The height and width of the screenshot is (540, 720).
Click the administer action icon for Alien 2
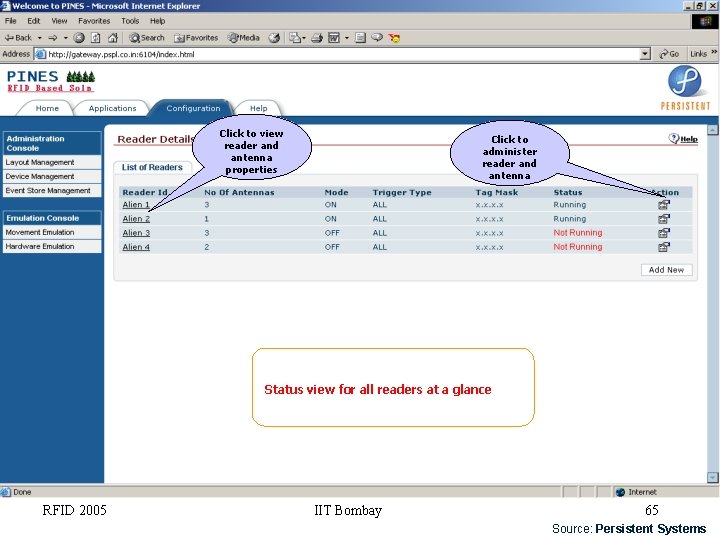point(664,219)
